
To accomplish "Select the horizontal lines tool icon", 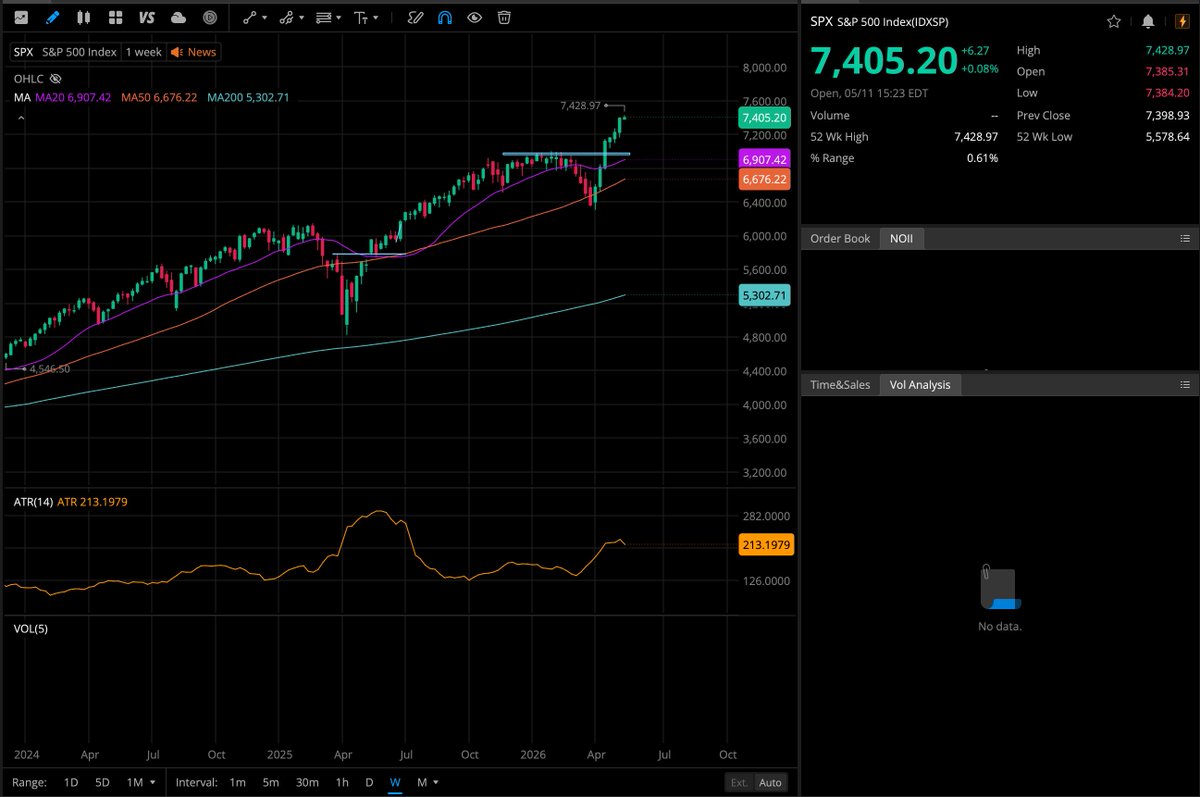I will (x=323, y=17).
